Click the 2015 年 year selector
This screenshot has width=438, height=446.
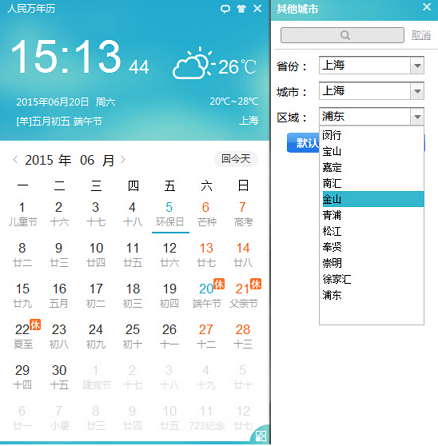tap(48, 160)
